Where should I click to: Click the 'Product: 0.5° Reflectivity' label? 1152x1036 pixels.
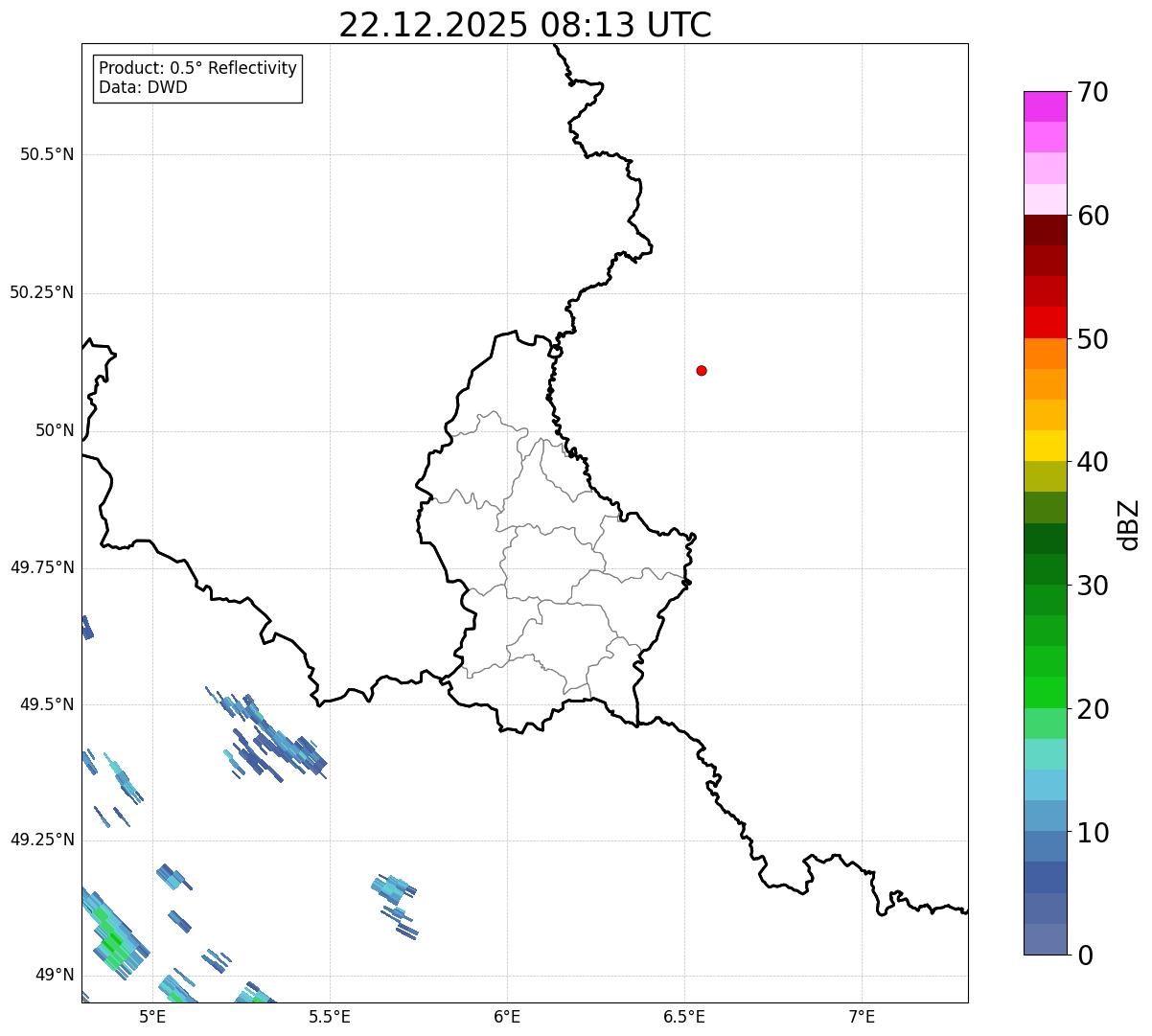point(197,69)
